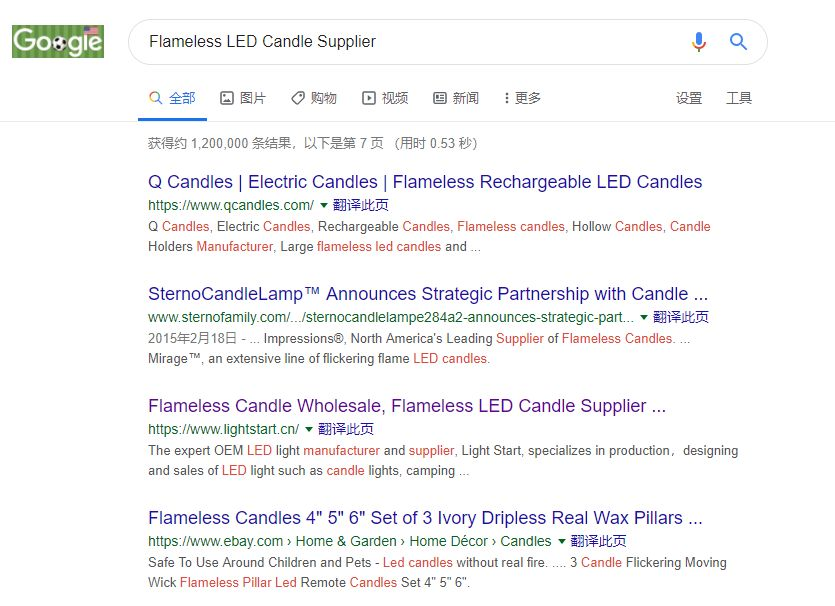Open the 工具 tools menu

tap(739, 98)
